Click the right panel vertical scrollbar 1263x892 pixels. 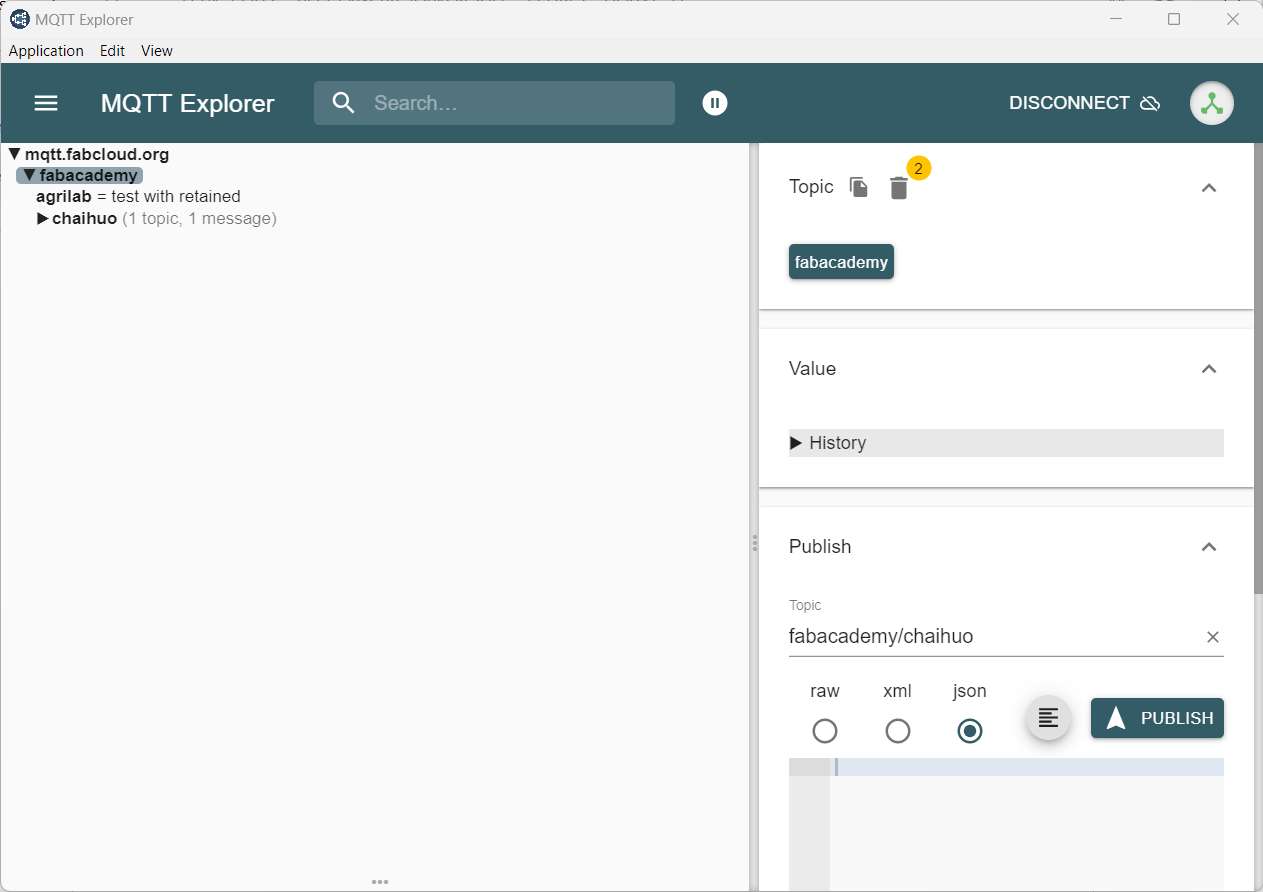(x=1258, y=370)
